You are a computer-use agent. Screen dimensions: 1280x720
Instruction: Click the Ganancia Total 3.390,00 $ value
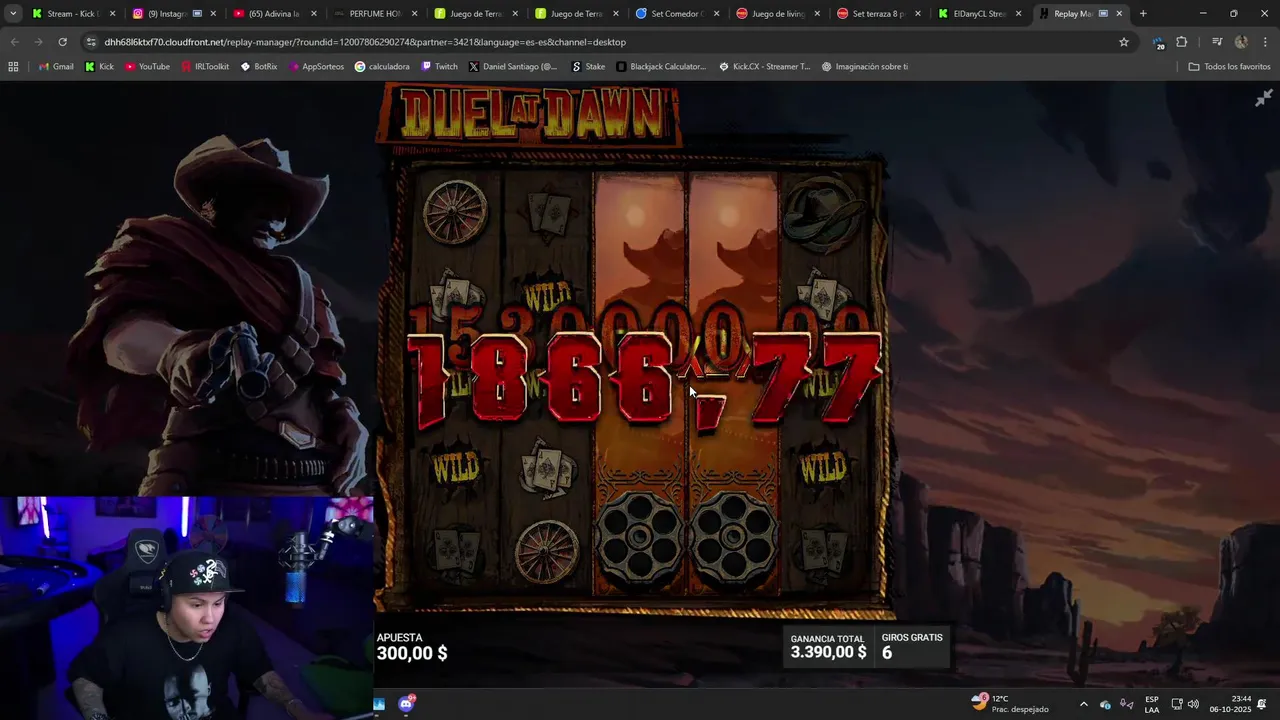pos(828,652)
